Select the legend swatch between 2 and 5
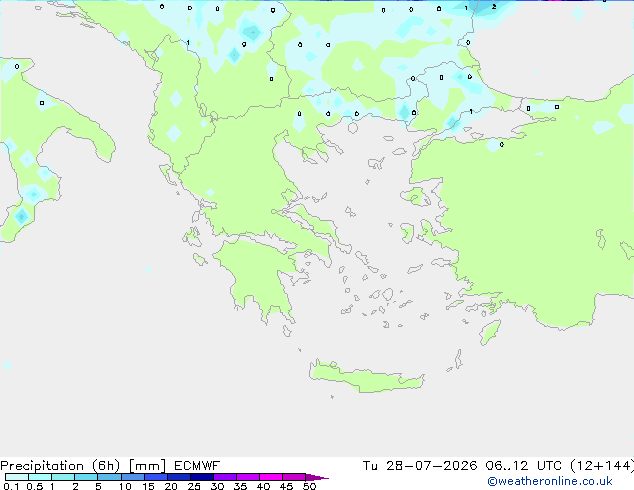The height and width of the screenshot is (490, 634). (x=86, y=477)
